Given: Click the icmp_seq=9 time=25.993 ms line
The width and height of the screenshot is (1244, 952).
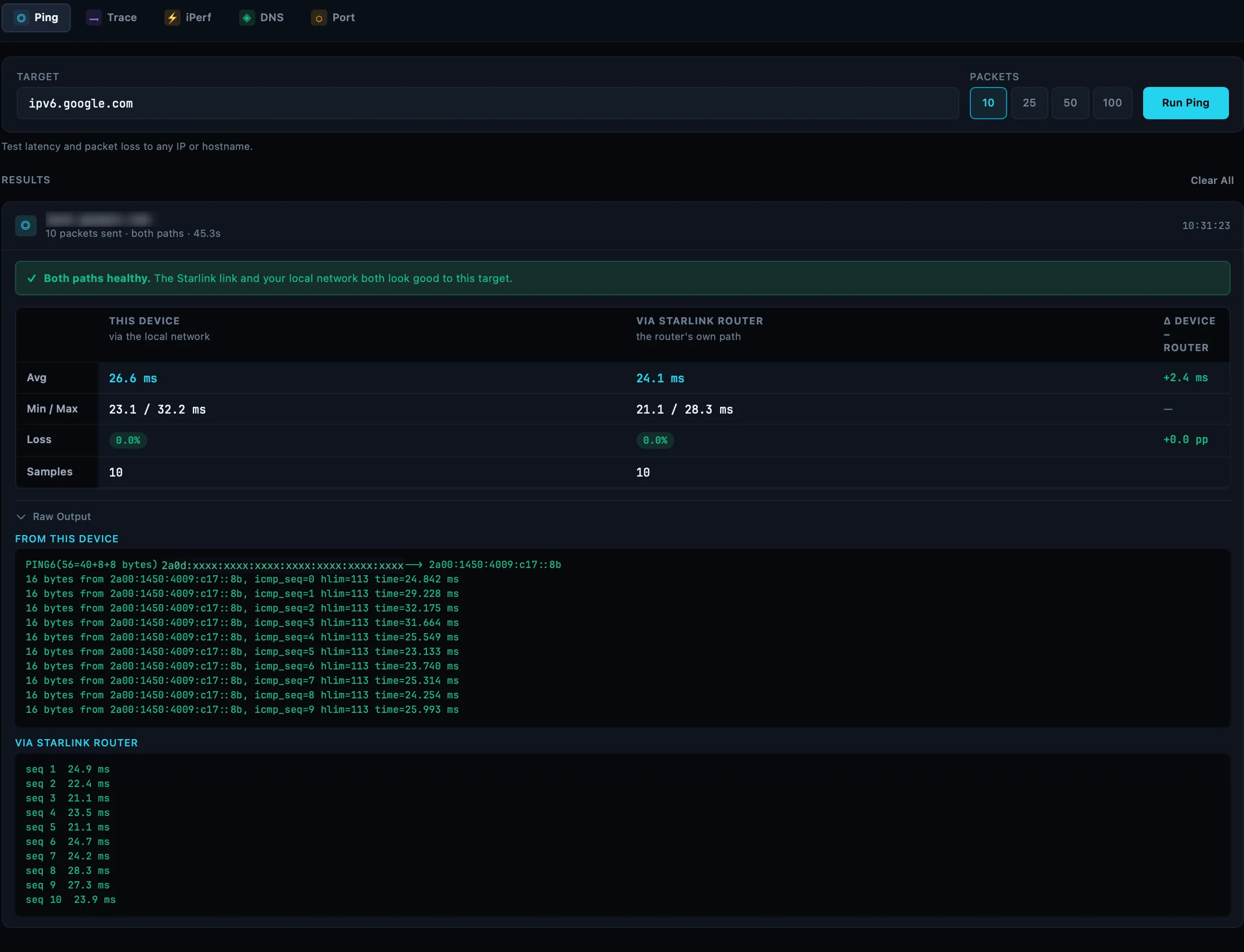Looking at the screenshot, I should point(242,710).
